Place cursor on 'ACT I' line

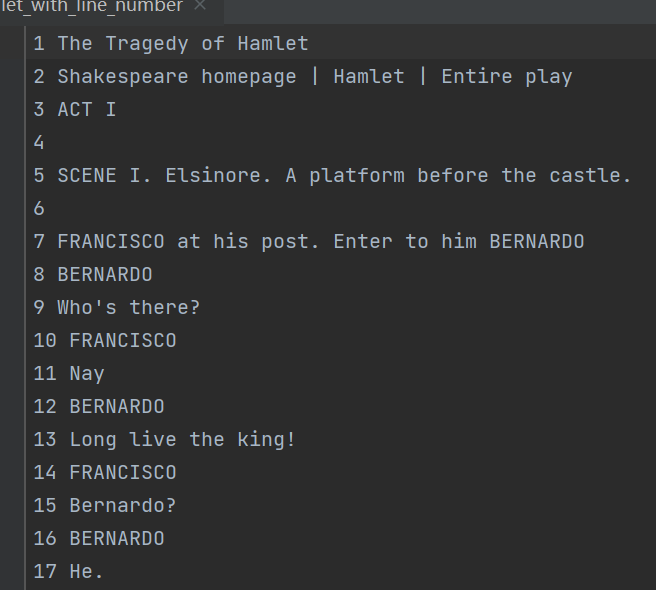point(86,110)
